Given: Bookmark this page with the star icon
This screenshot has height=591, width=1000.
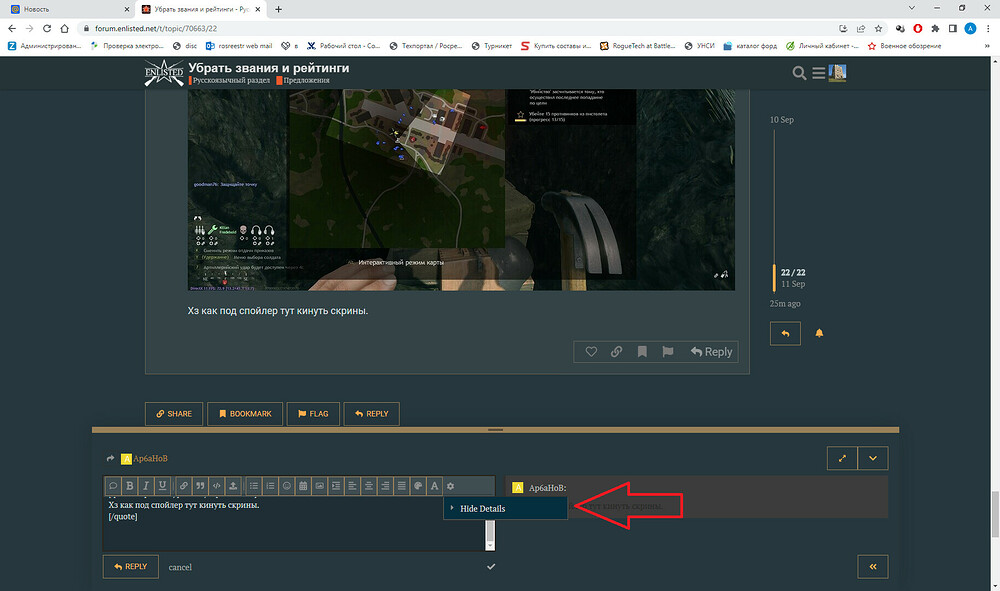Looking at the screenshot, I should pos(878,28).
